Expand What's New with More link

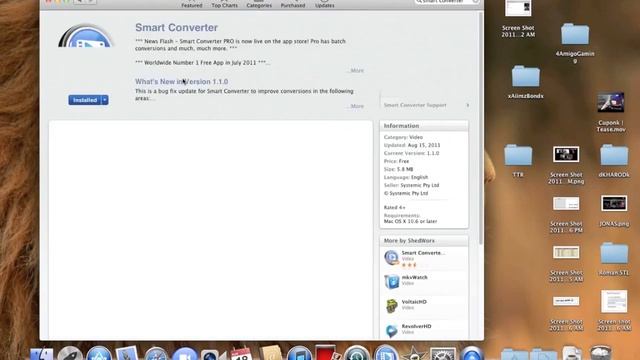tap(356, 106)
